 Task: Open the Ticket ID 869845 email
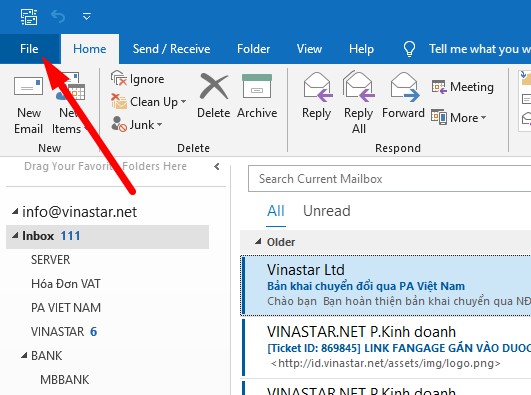pos(386,348)
